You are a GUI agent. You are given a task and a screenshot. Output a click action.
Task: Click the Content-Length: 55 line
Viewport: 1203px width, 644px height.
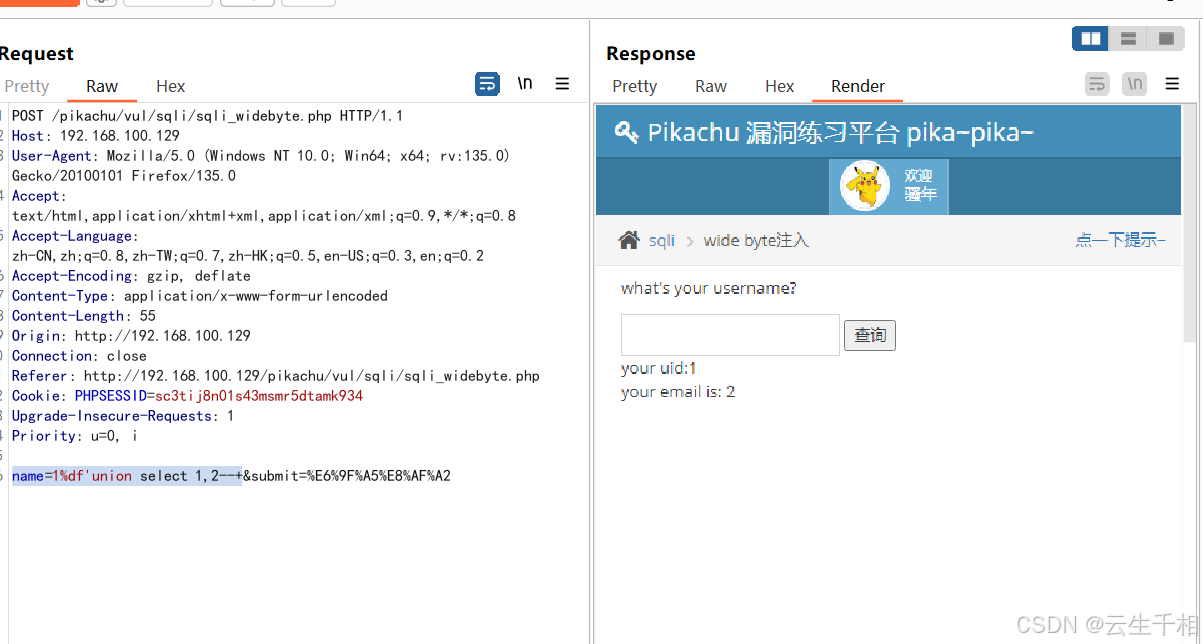tap(84, 316)
